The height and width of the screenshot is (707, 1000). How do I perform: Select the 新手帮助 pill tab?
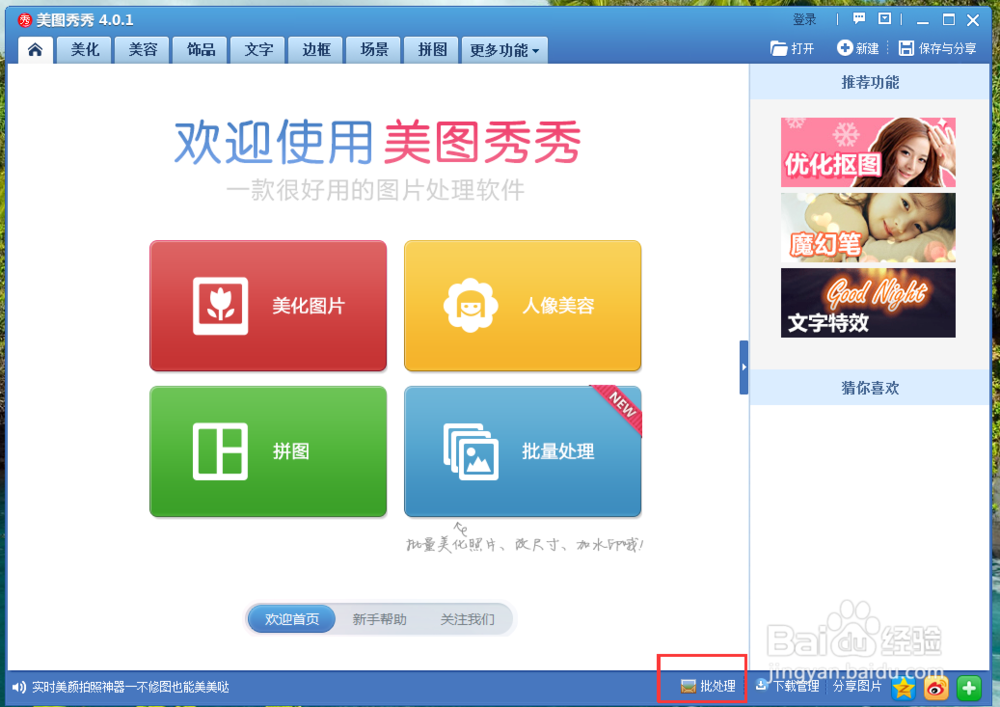pos(379,619)
